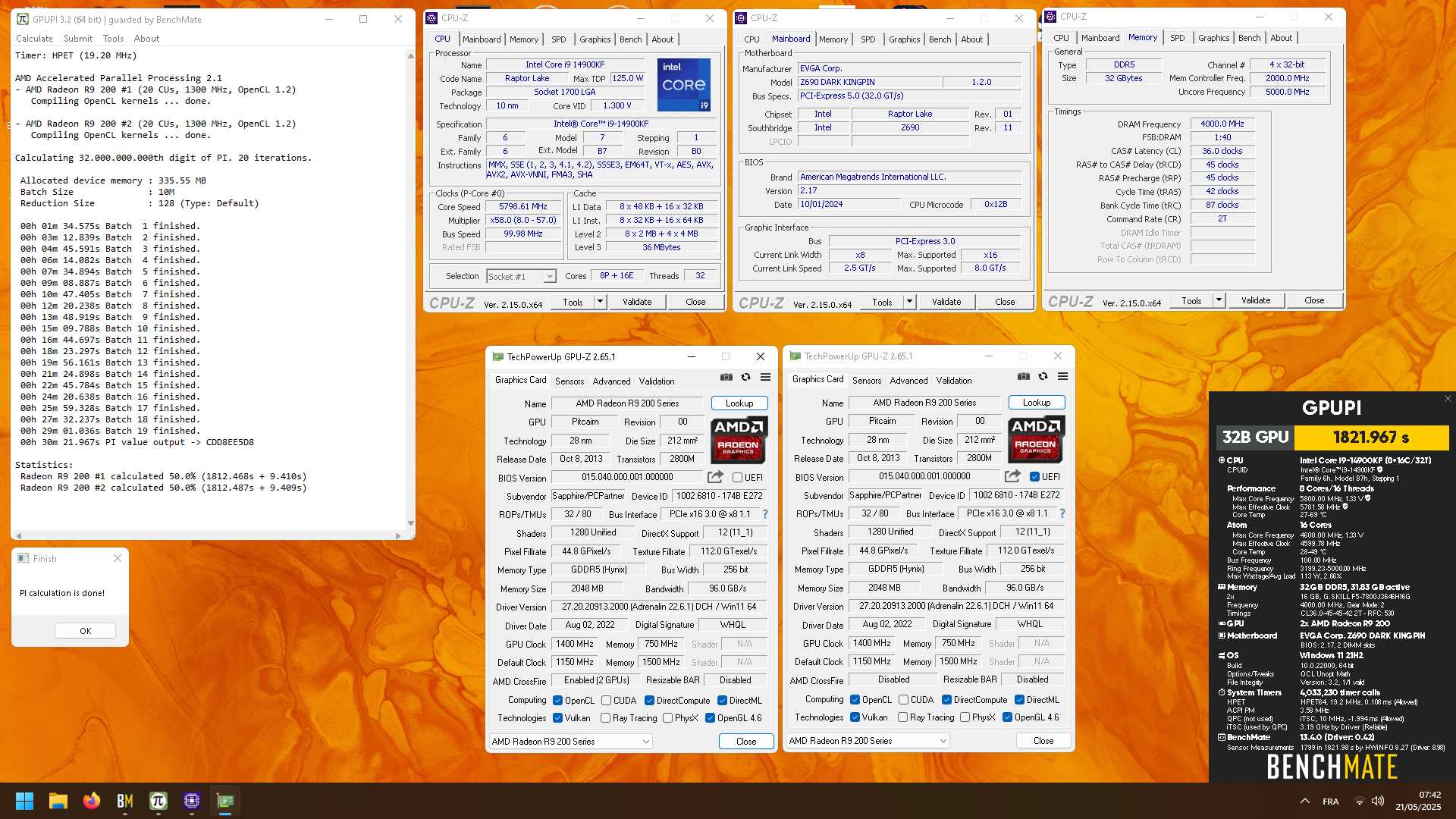Click Intel Core i9 logo in CPU-Z
The height and width of the screenshot is (819, 1456).
pyautogui.click(x=683, y=85)
